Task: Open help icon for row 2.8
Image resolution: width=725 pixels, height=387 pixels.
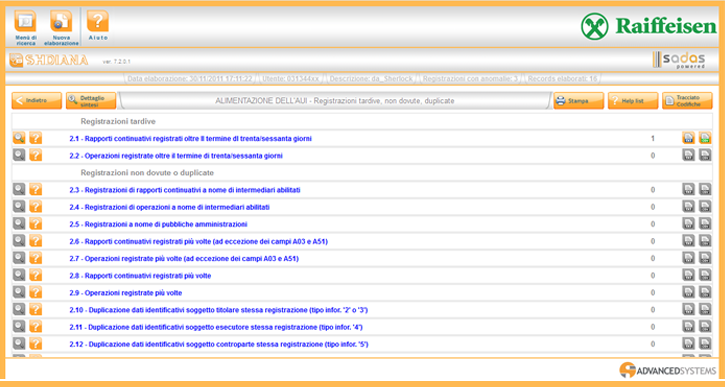Action: pos(36,275)
